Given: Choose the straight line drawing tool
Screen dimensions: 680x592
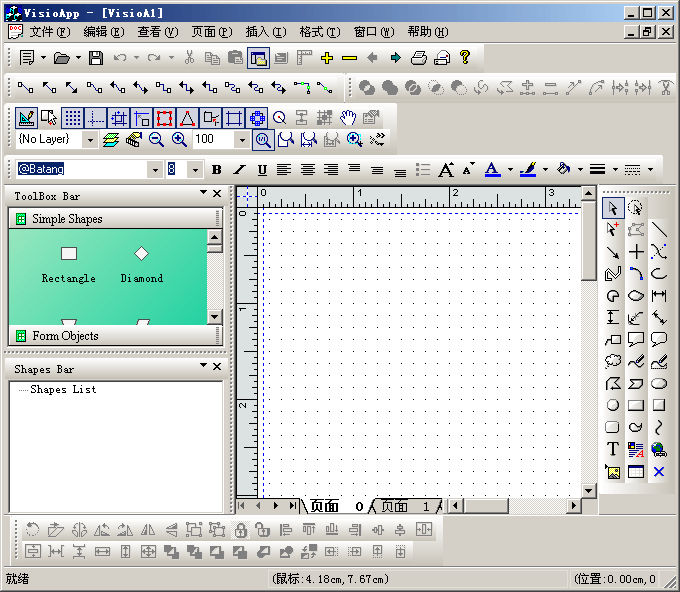Looking at the screenshot, I should 659,230.
